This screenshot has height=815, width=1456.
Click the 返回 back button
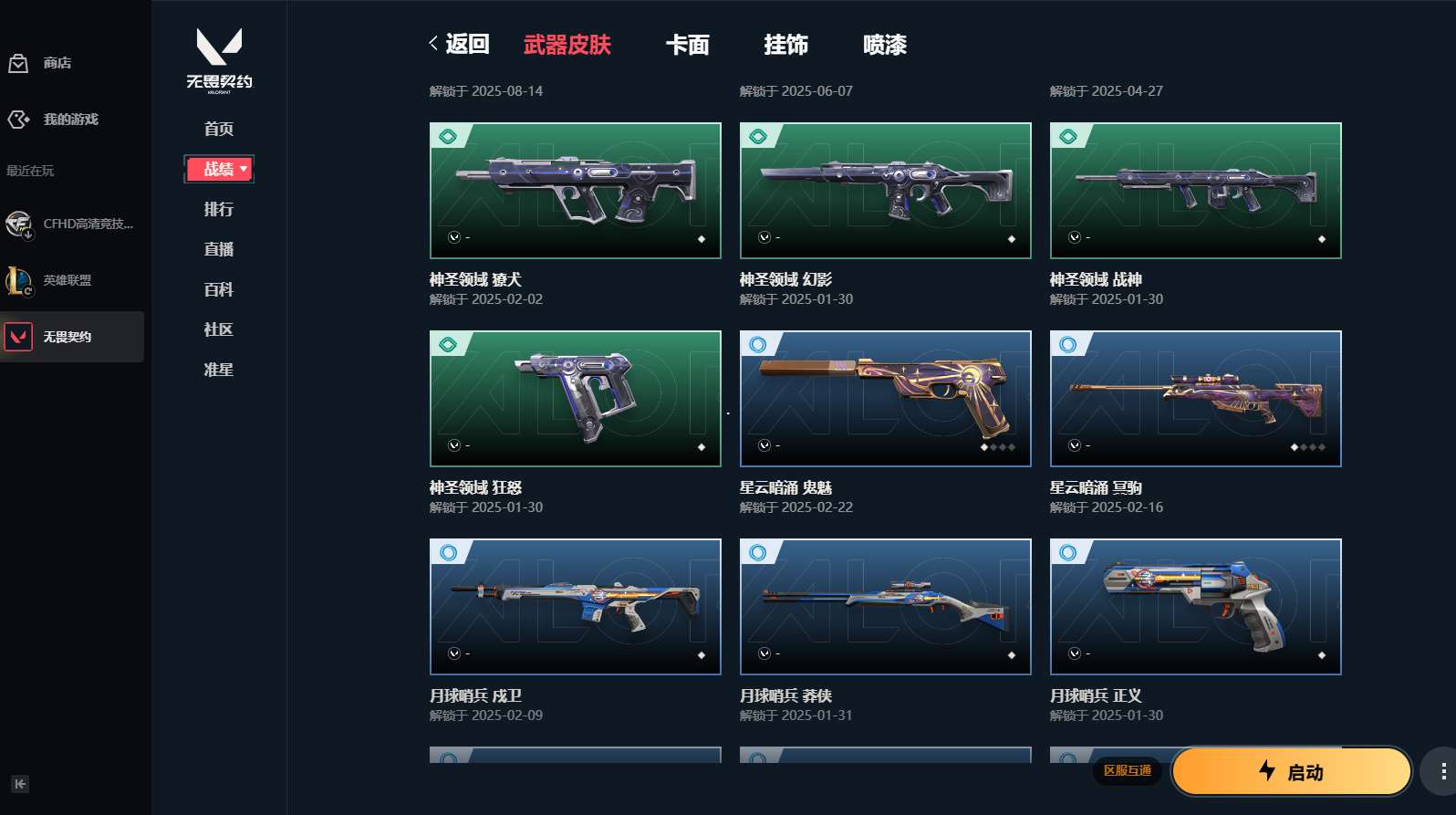[x=459, y=44]
